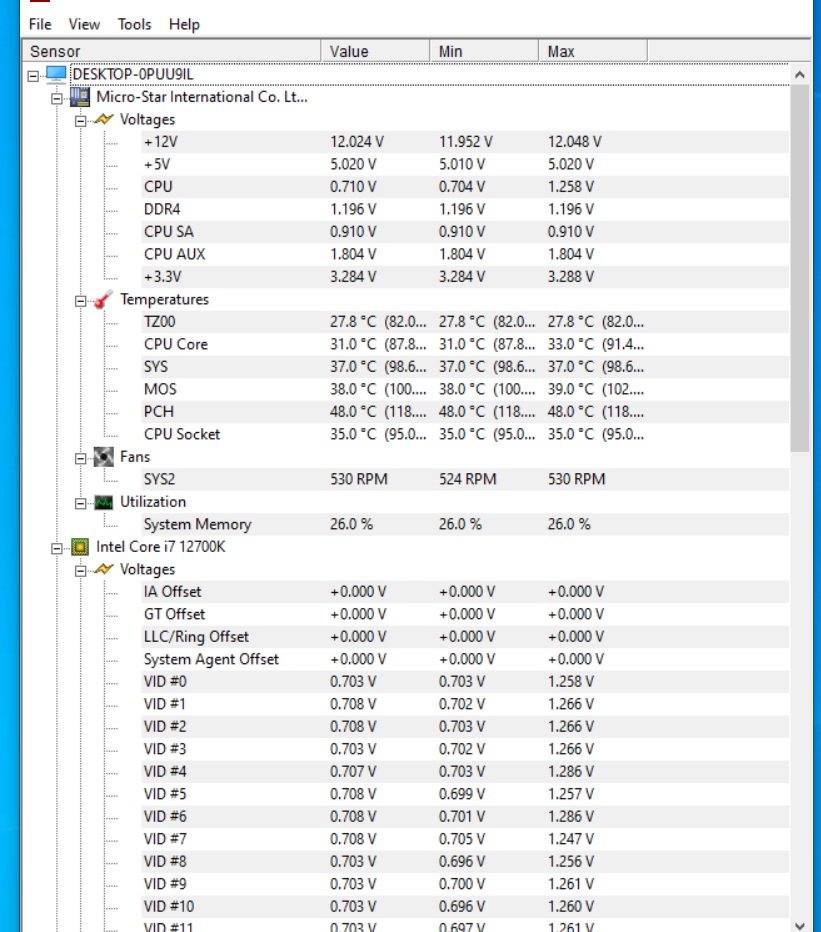Click the 12.048 V max value
The height and width of the screenshot is (932, 821).
point(574,142)
